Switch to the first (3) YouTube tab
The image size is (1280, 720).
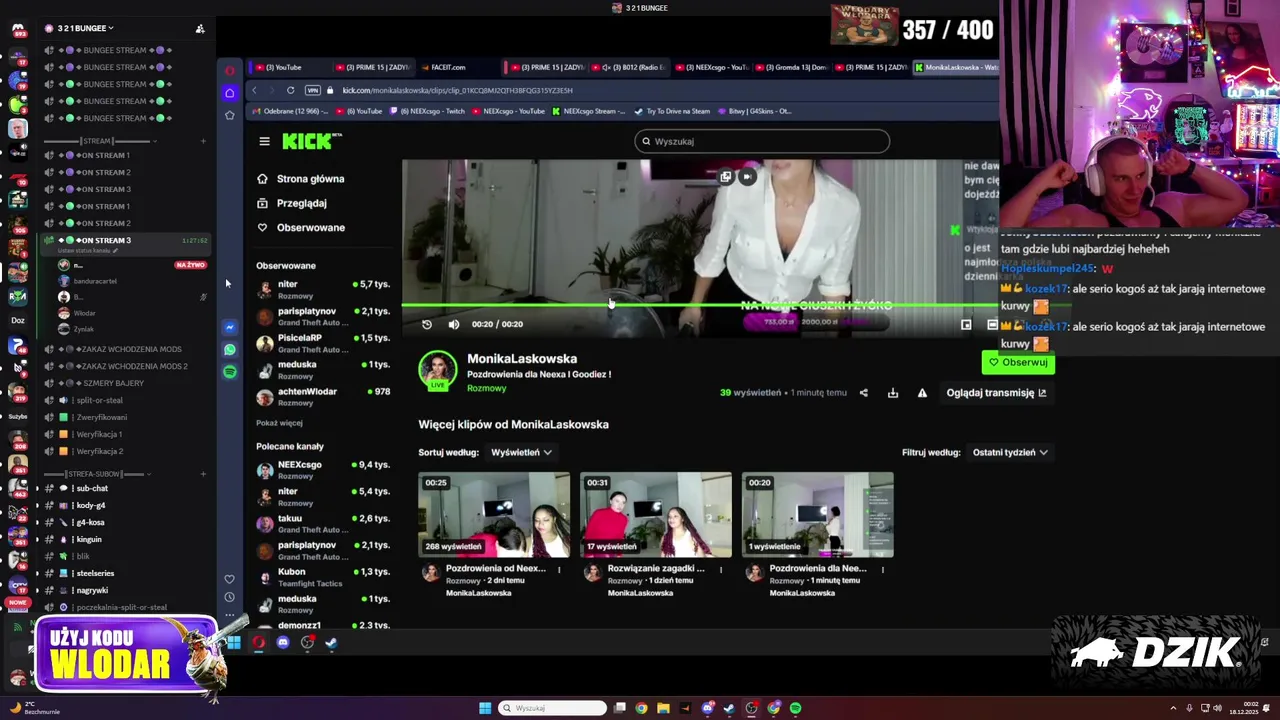pos(284,67)
